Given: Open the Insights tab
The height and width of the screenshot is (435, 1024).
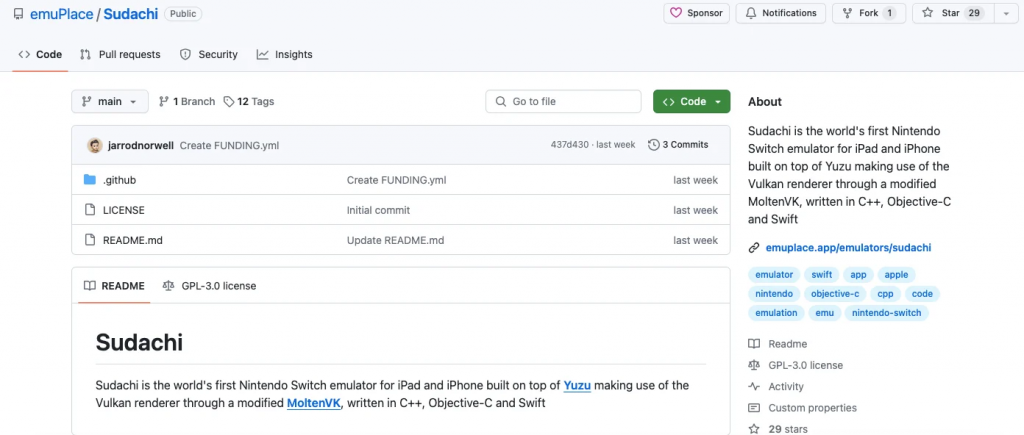Looking at the screenshot, I should (285, 54).
